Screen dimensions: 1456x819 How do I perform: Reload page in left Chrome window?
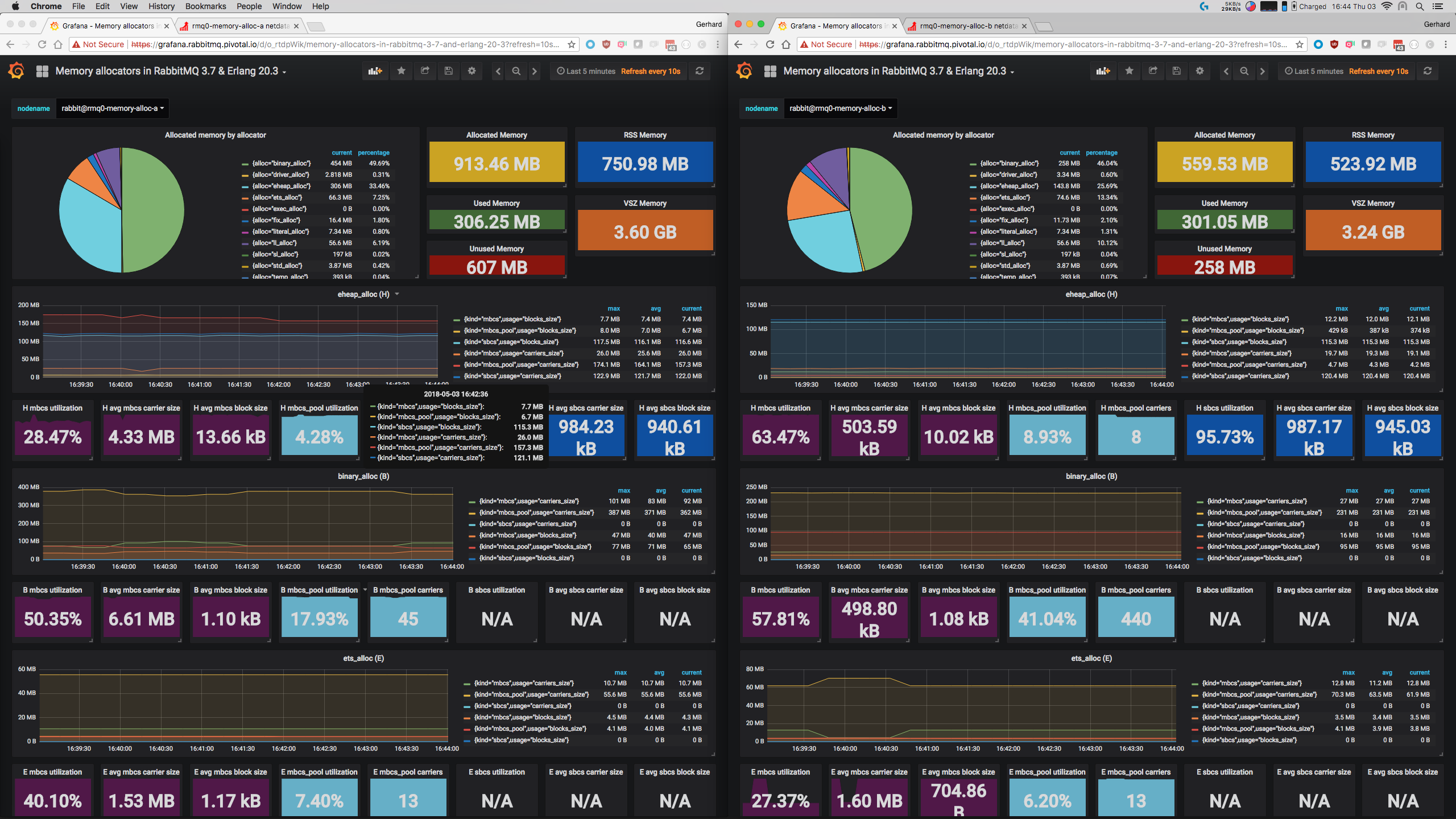pos(42,44)
